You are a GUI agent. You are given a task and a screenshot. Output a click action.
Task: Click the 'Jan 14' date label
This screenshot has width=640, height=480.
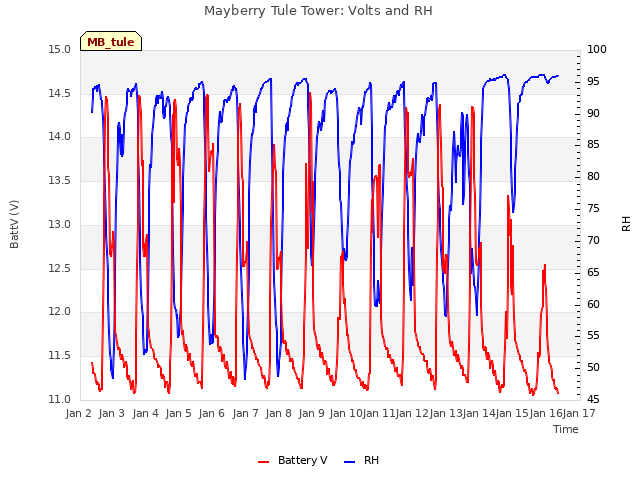pyautogui.click(x=479, y=413)
